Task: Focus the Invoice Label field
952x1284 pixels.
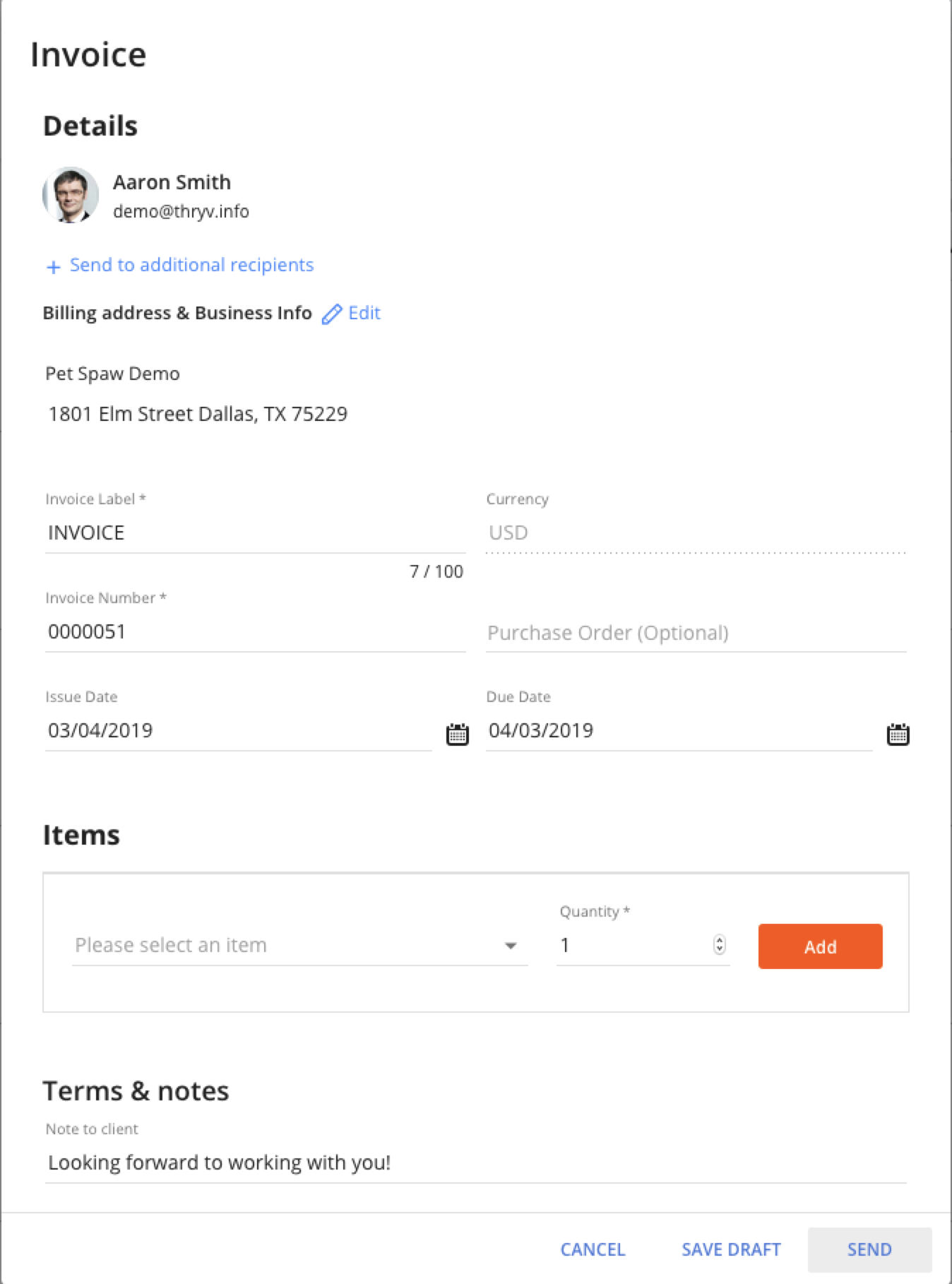Action: coord(256,533)
